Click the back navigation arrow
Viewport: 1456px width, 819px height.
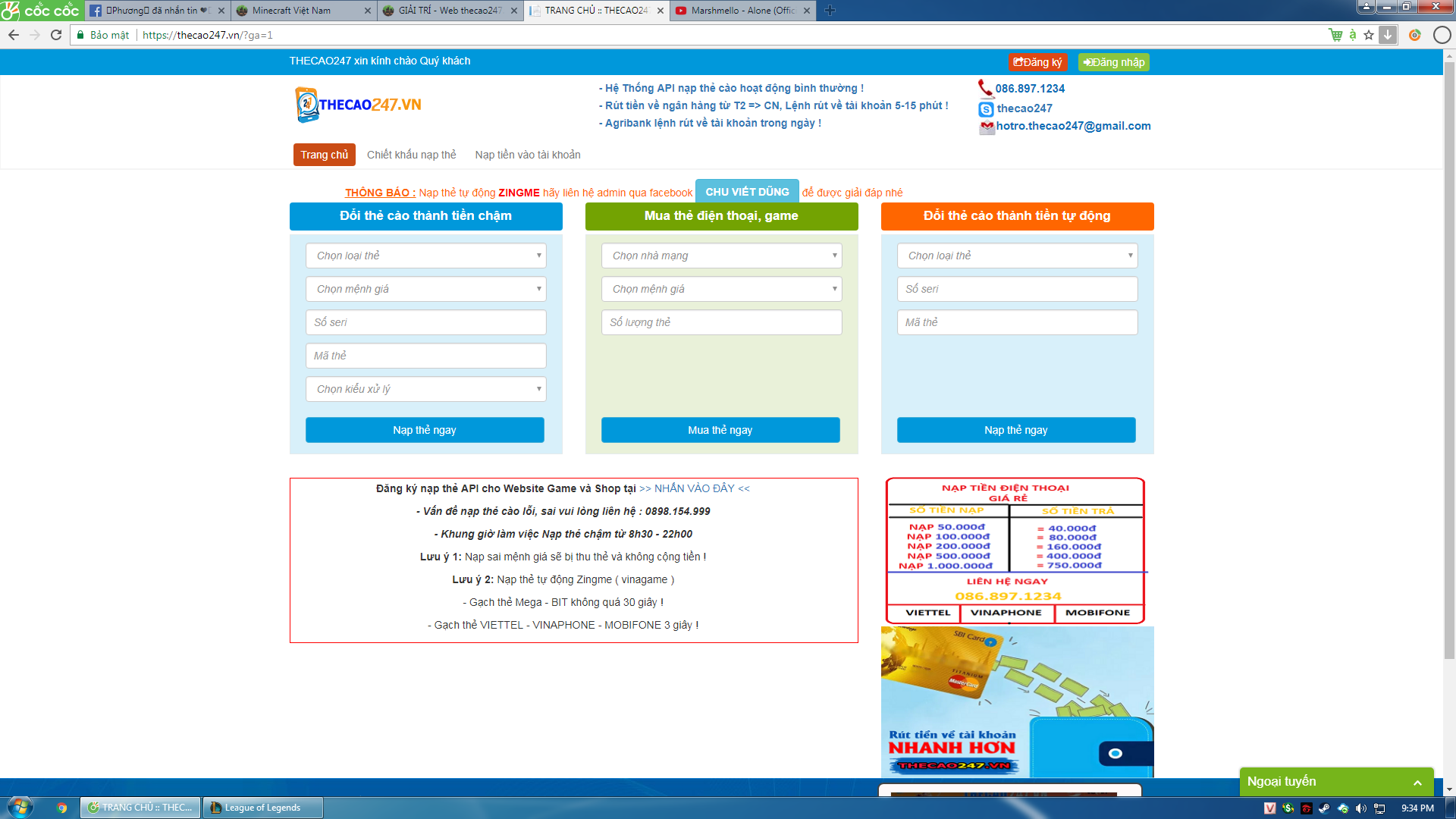click(14, 35)
